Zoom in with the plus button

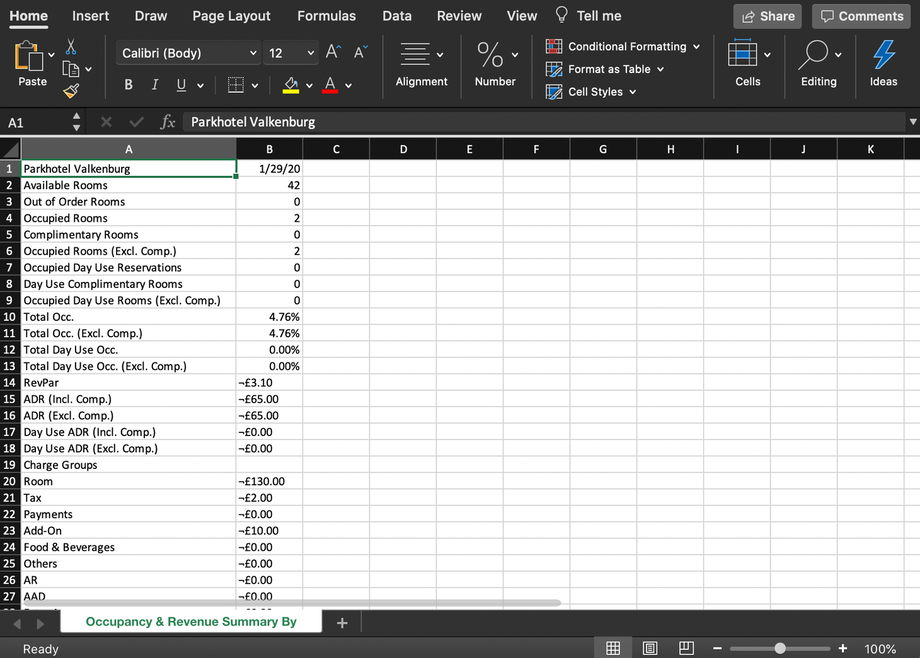(x=843, y=649)
